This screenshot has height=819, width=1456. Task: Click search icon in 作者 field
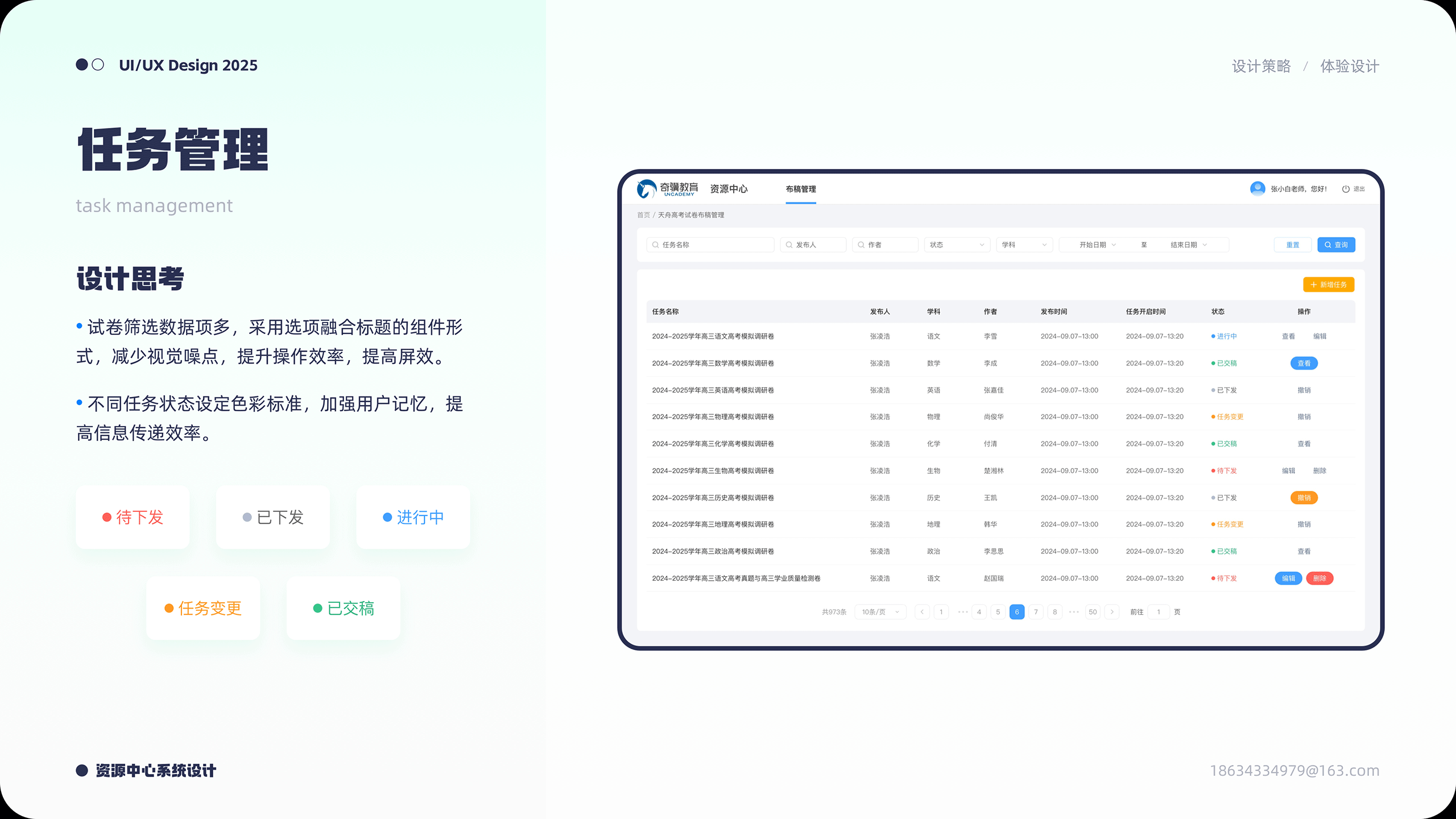click(x=861, y=245)
